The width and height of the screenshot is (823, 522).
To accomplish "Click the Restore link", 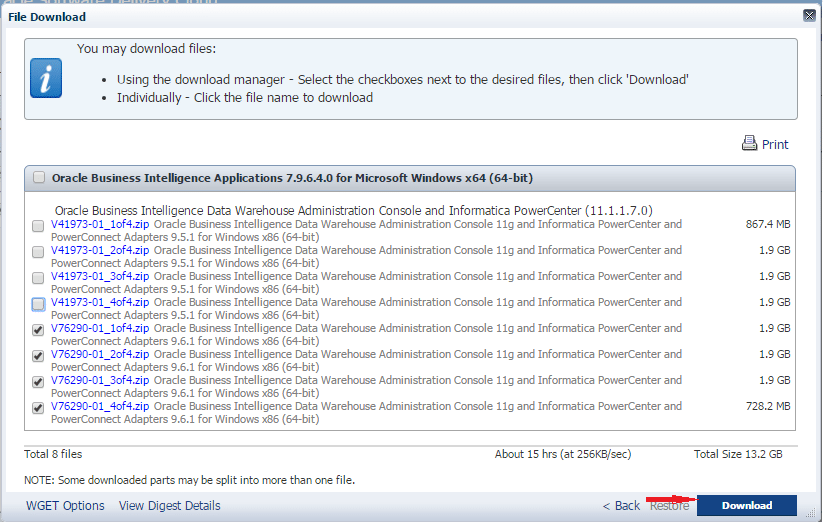I will (669, 506).
